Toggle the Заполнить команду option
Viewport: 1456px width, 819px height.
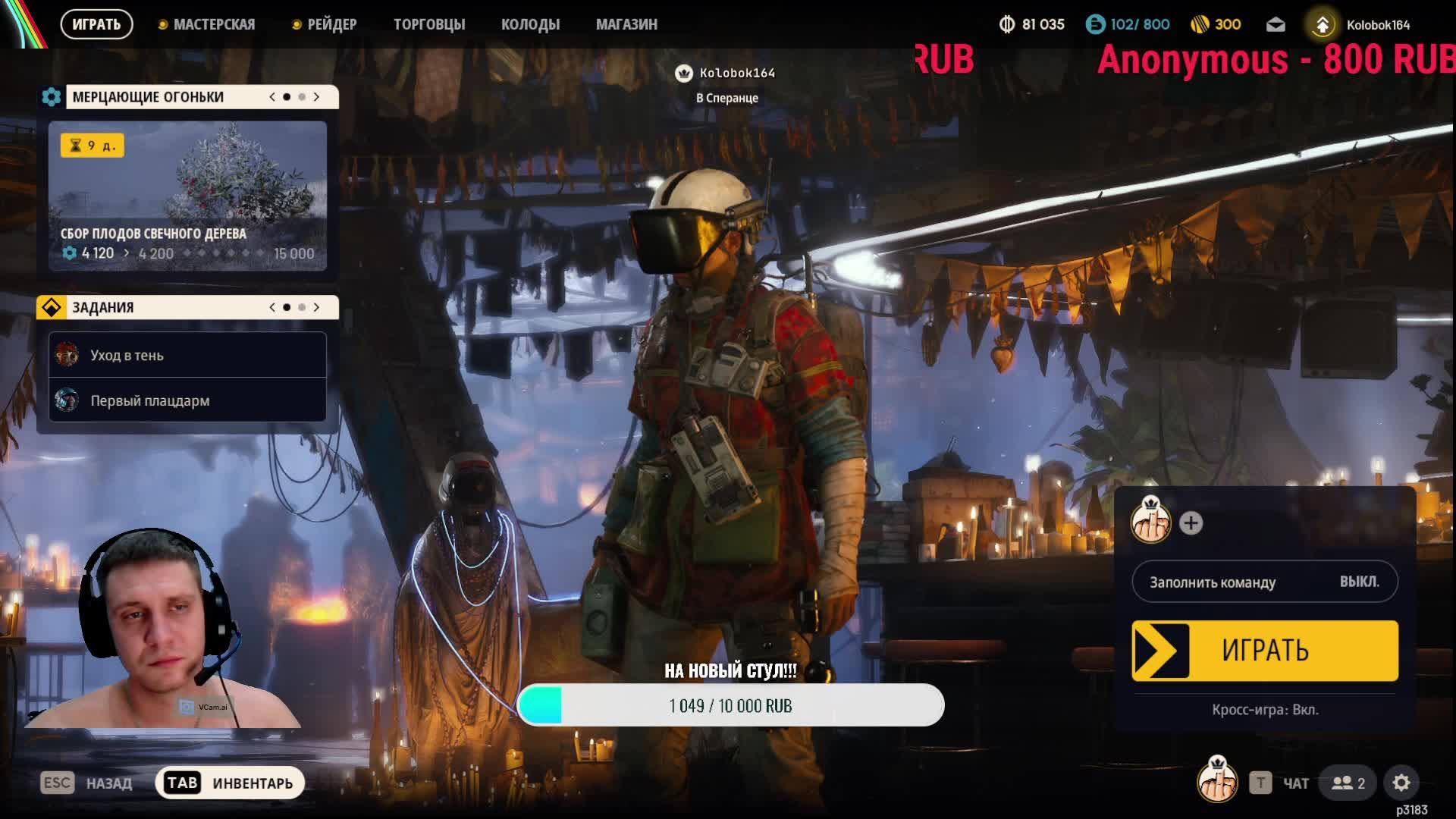pos(1264,582)
